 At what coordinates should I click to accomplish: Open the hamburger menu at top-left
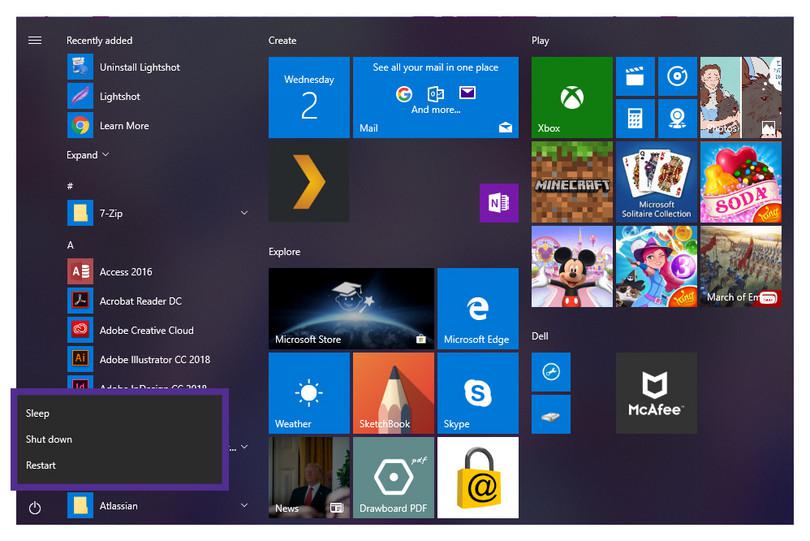35,40
